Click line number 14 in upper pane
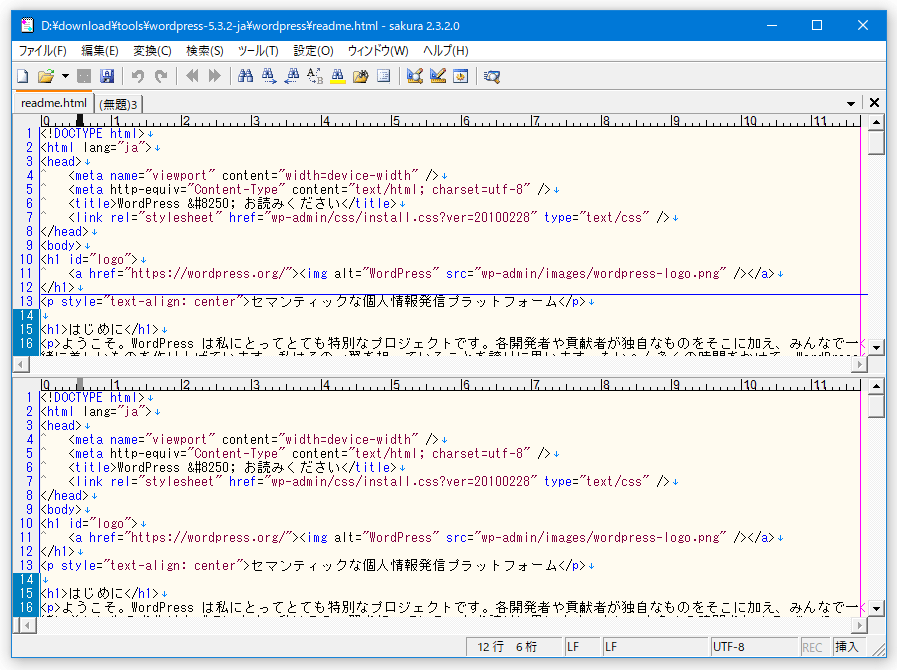Image resolution: width=897 pixels, height=670 pixels. (26, 315)
